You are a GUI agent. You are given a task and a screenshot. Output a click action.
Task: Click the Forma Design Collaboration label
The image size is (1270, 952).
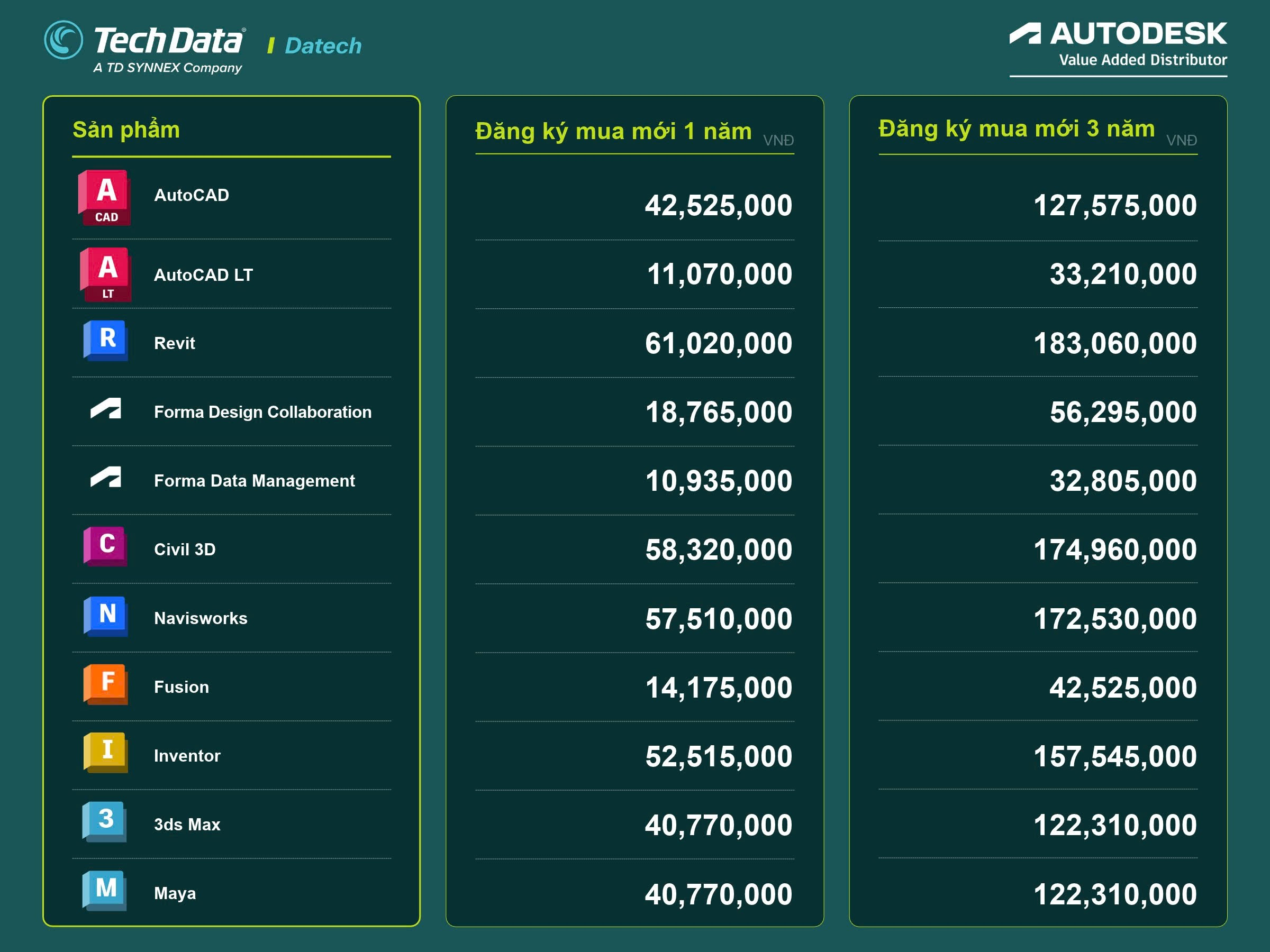(x=263, y=412)
